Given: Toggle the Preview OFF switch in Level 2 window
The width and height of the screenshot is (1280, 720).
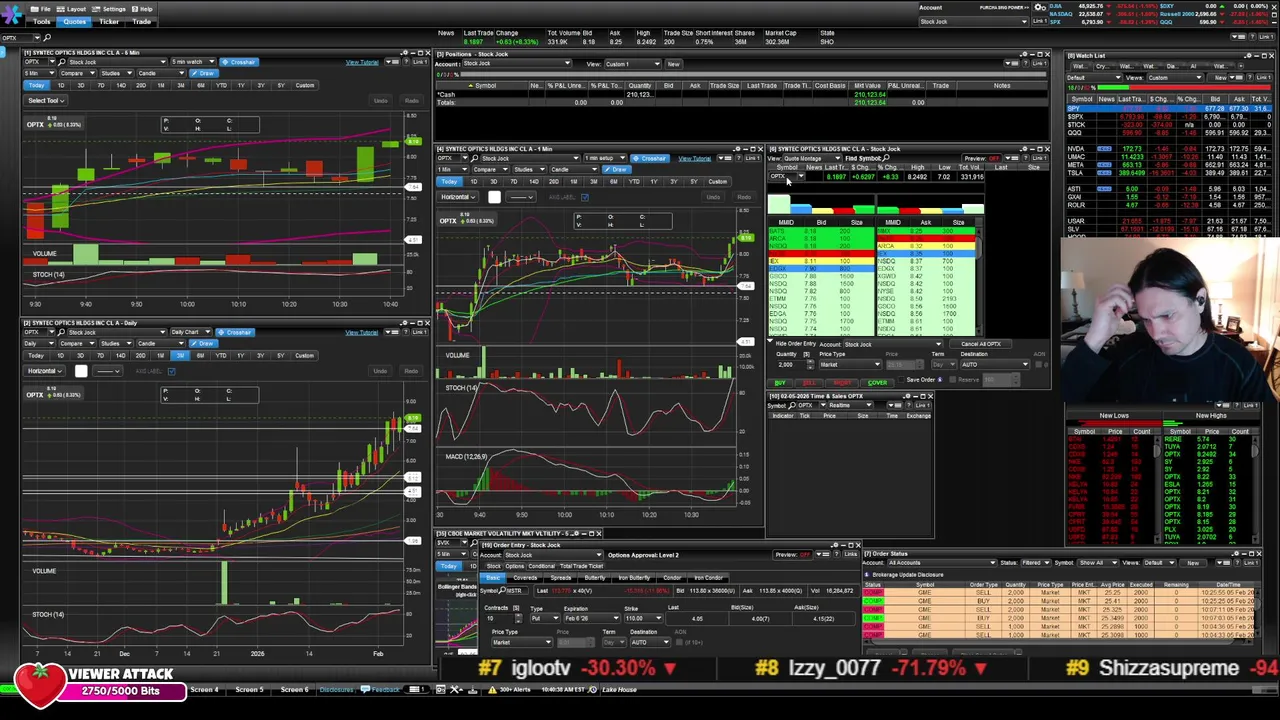Looking at the screenshot, I should [x=994, y=158].
